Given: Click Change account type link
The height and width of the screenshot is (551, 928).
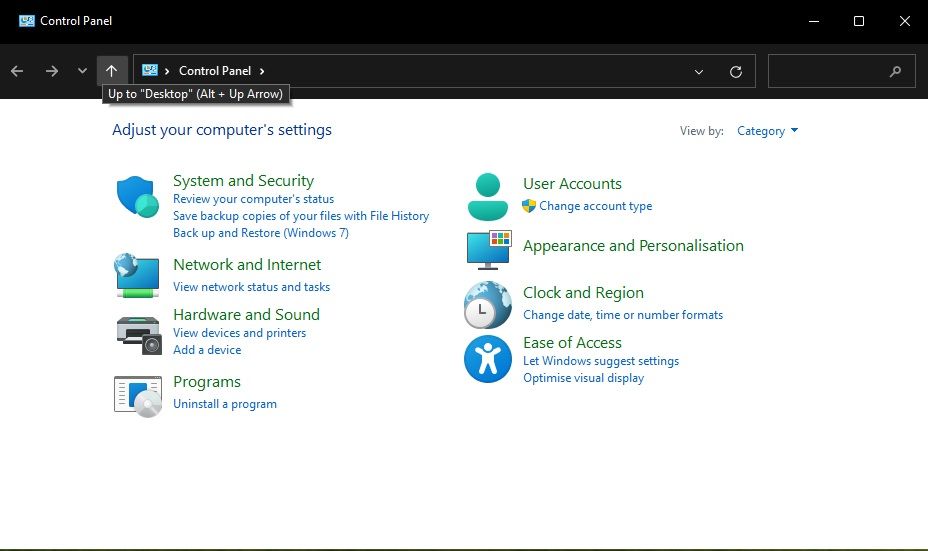Looking at the screenshot, I should coord(595,206).
